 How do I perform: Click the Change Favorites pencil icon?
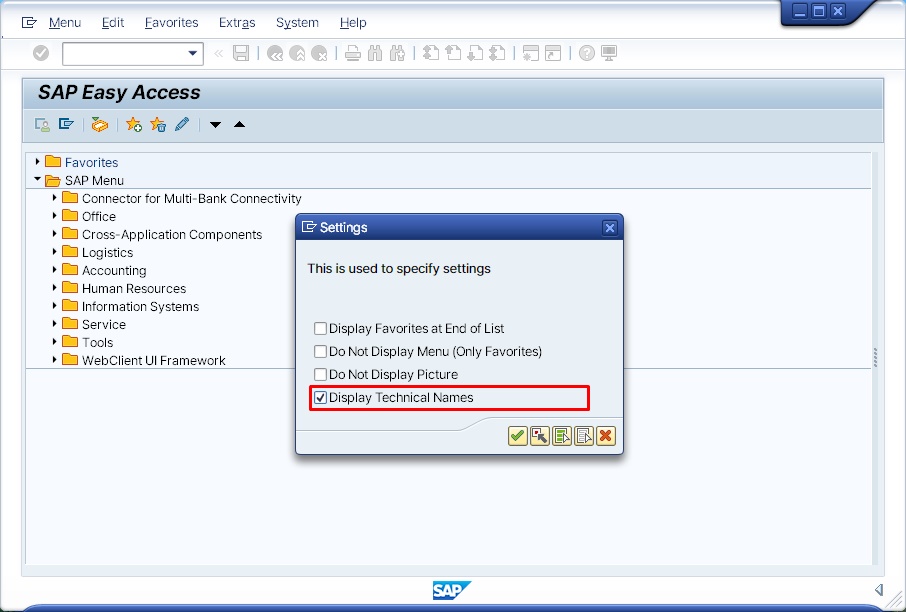pyautogui.click(x=182, y=124)
